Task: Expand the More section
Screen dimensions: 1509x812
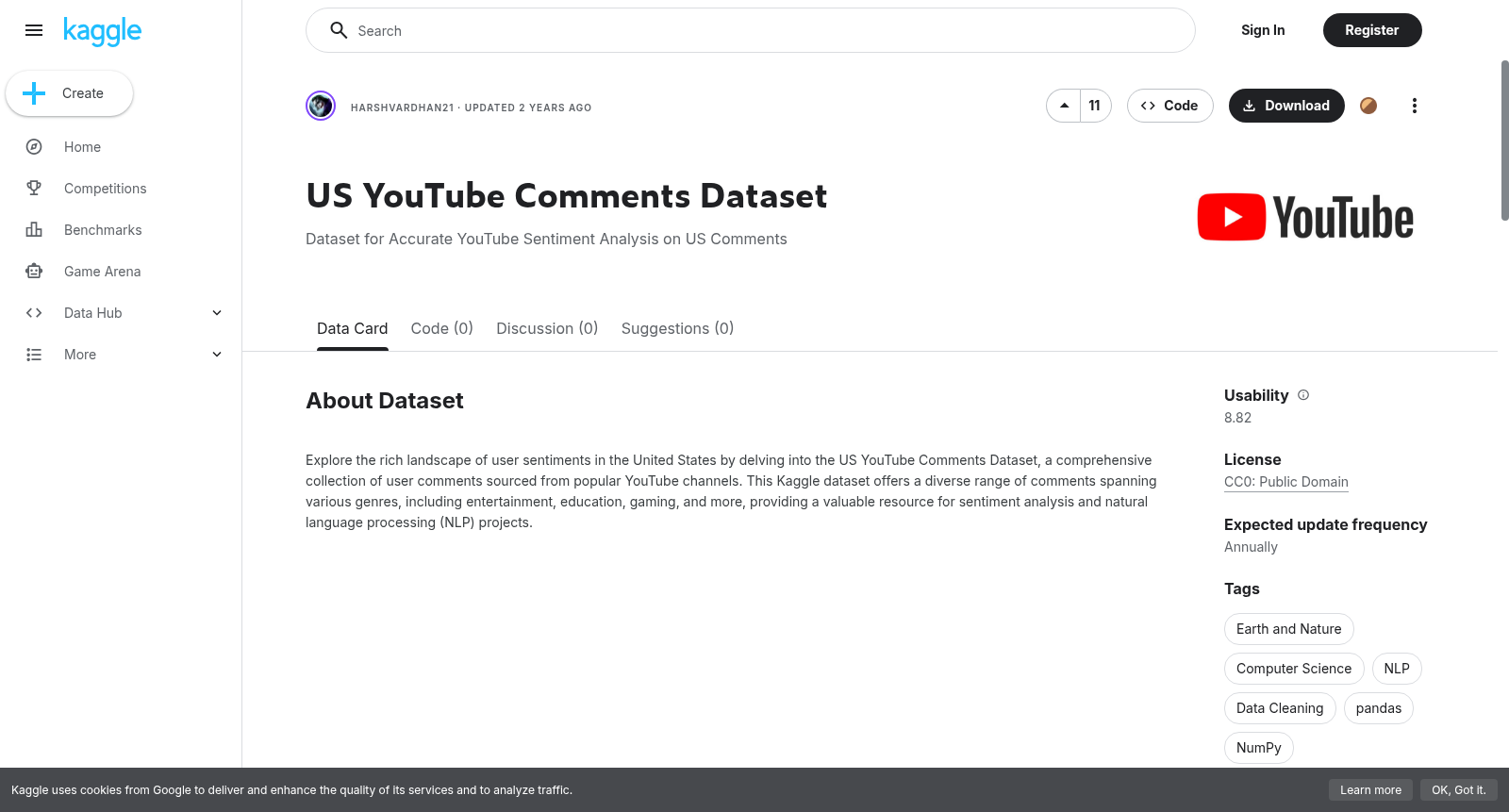Action: point(217,355)
